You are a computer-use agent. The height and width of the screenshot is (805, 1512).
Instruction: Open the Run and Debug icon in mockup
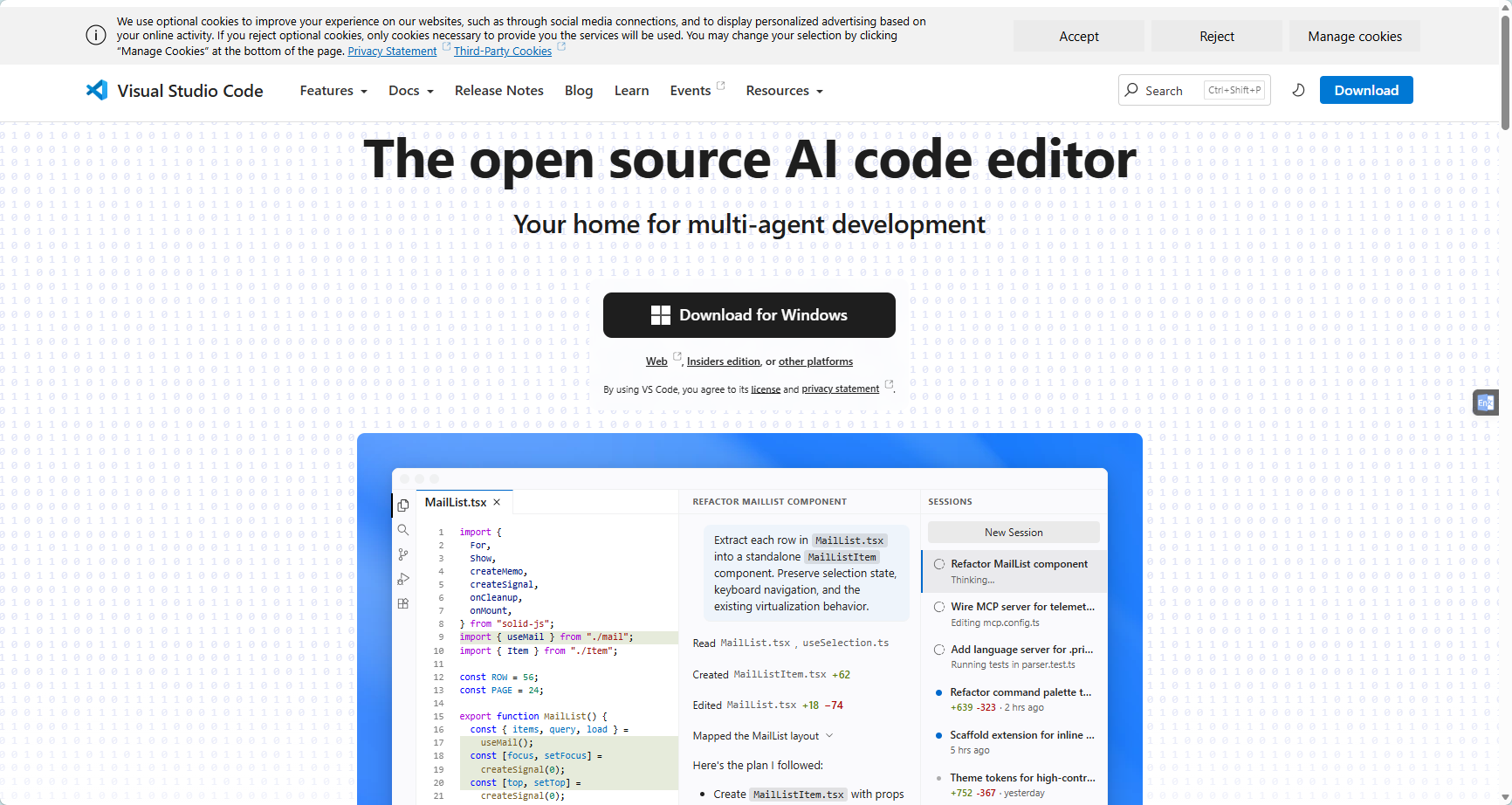point(402,579)
